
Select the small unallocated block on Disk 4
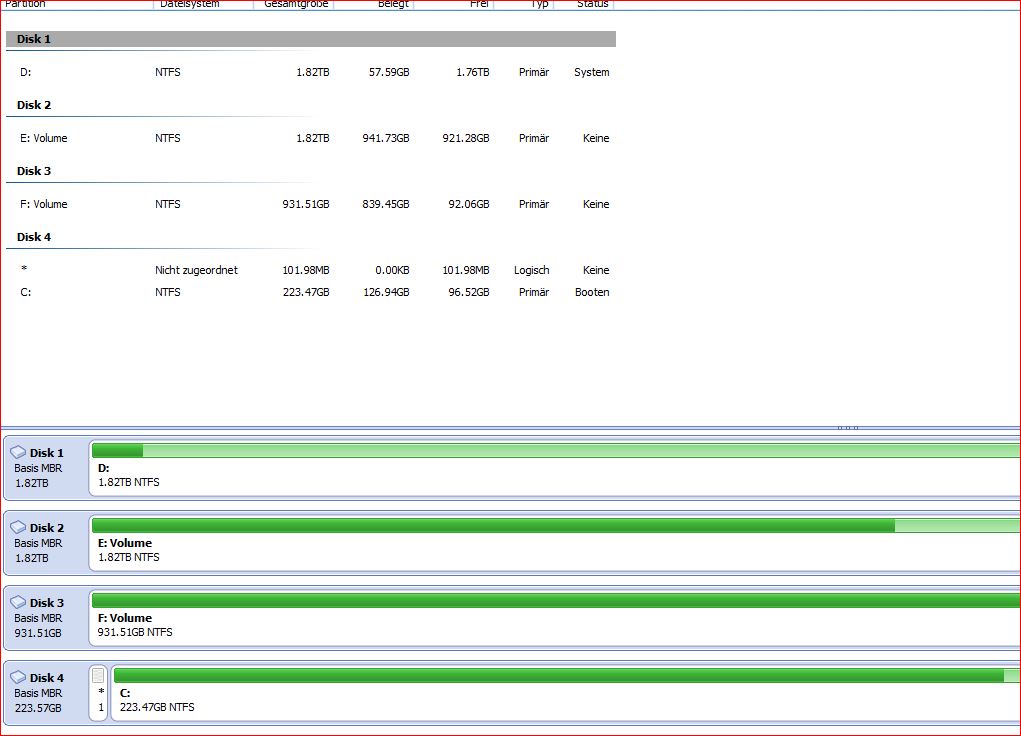tap(98, 693)
